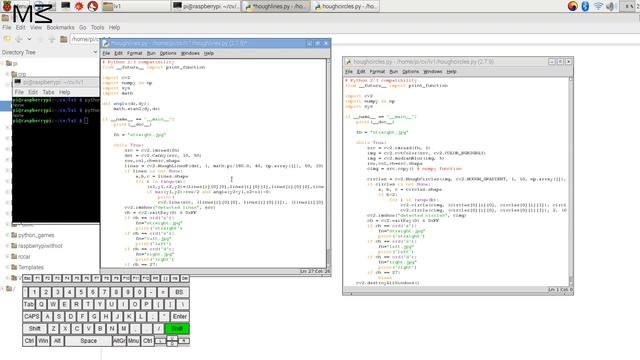640x360 pixels.
Task: Switch to the pi@raspberrypi terminal taskbar button
Action: pyautogui.click(x=206, y=6)
